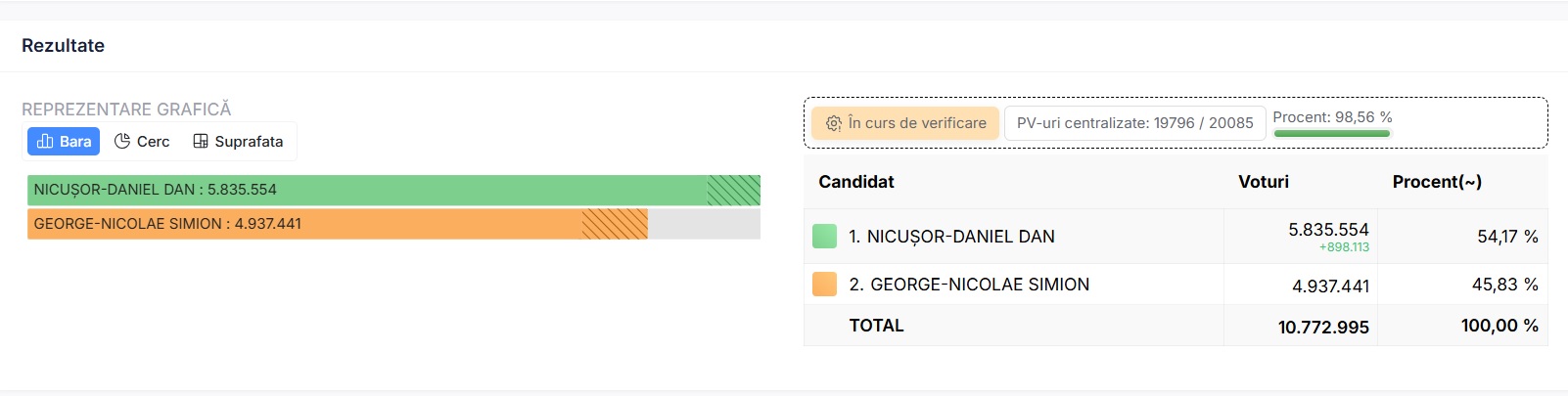Click the În curs de verificare badge

pyautogui.click(x=905, y=123)
